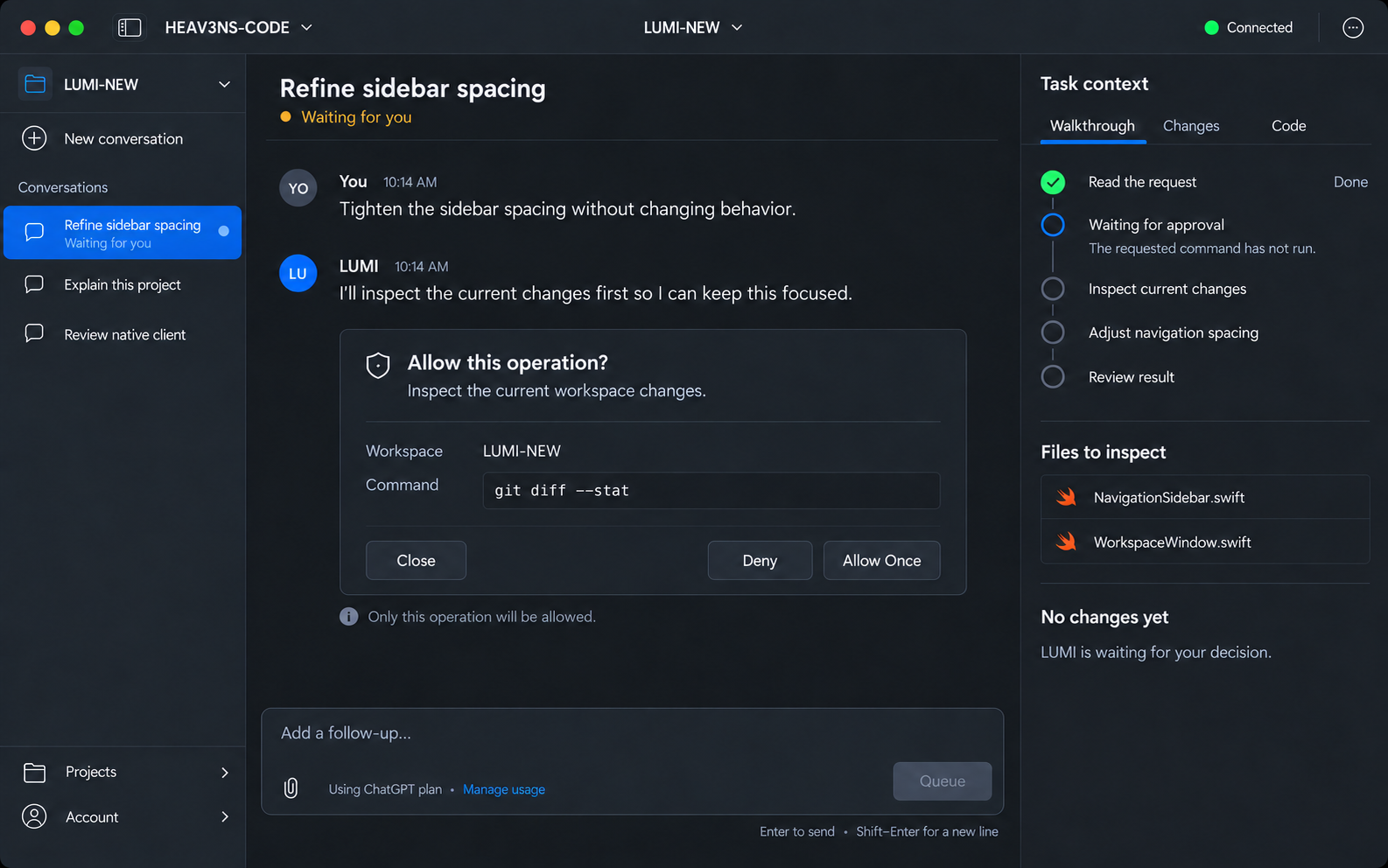This screenshot has height=868, width=1388.
Task: Click the New conversation plus icon
Action: pos(34,138)
